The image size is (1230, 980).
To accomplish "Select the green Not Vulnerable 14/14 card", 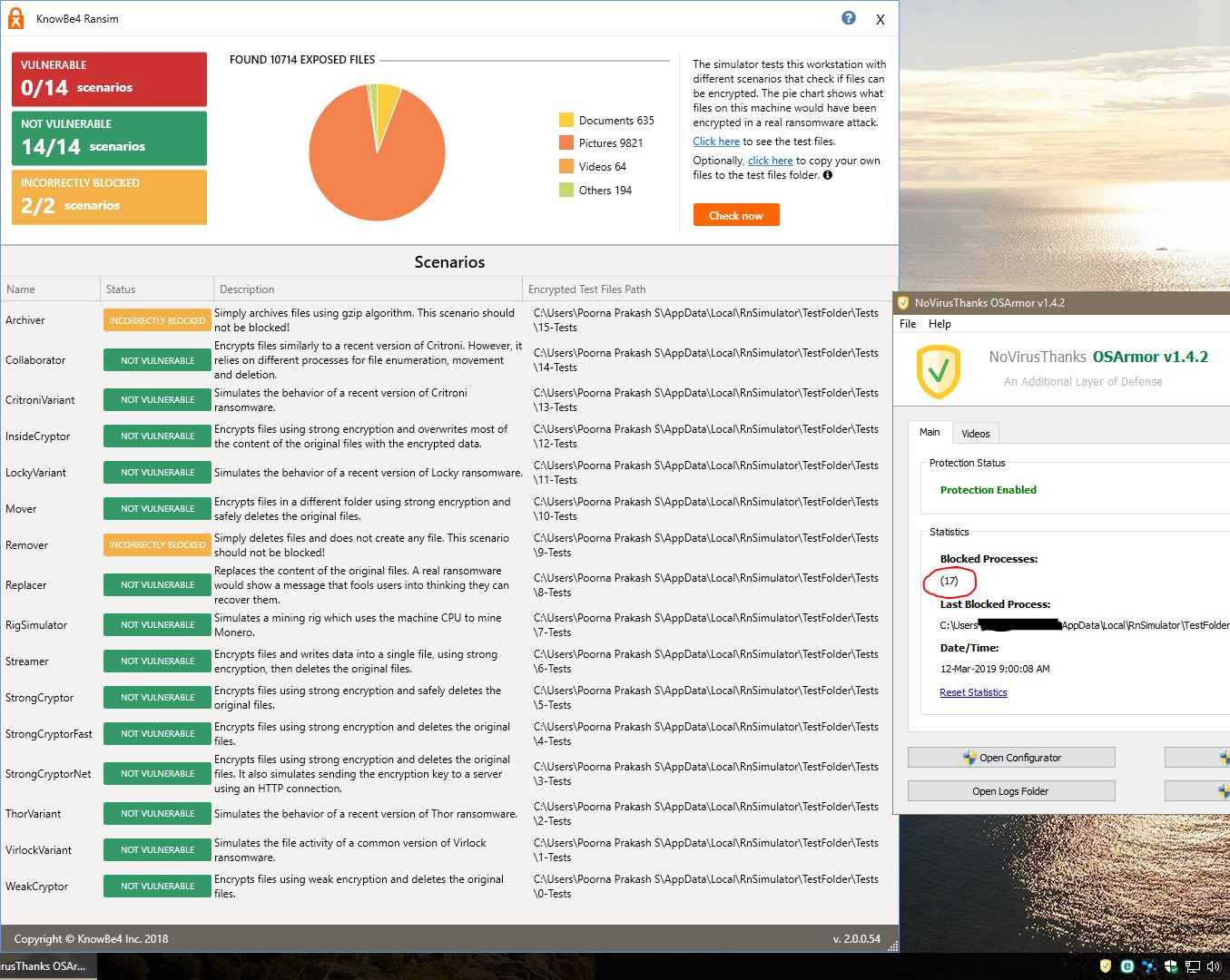I will [109, 138].
